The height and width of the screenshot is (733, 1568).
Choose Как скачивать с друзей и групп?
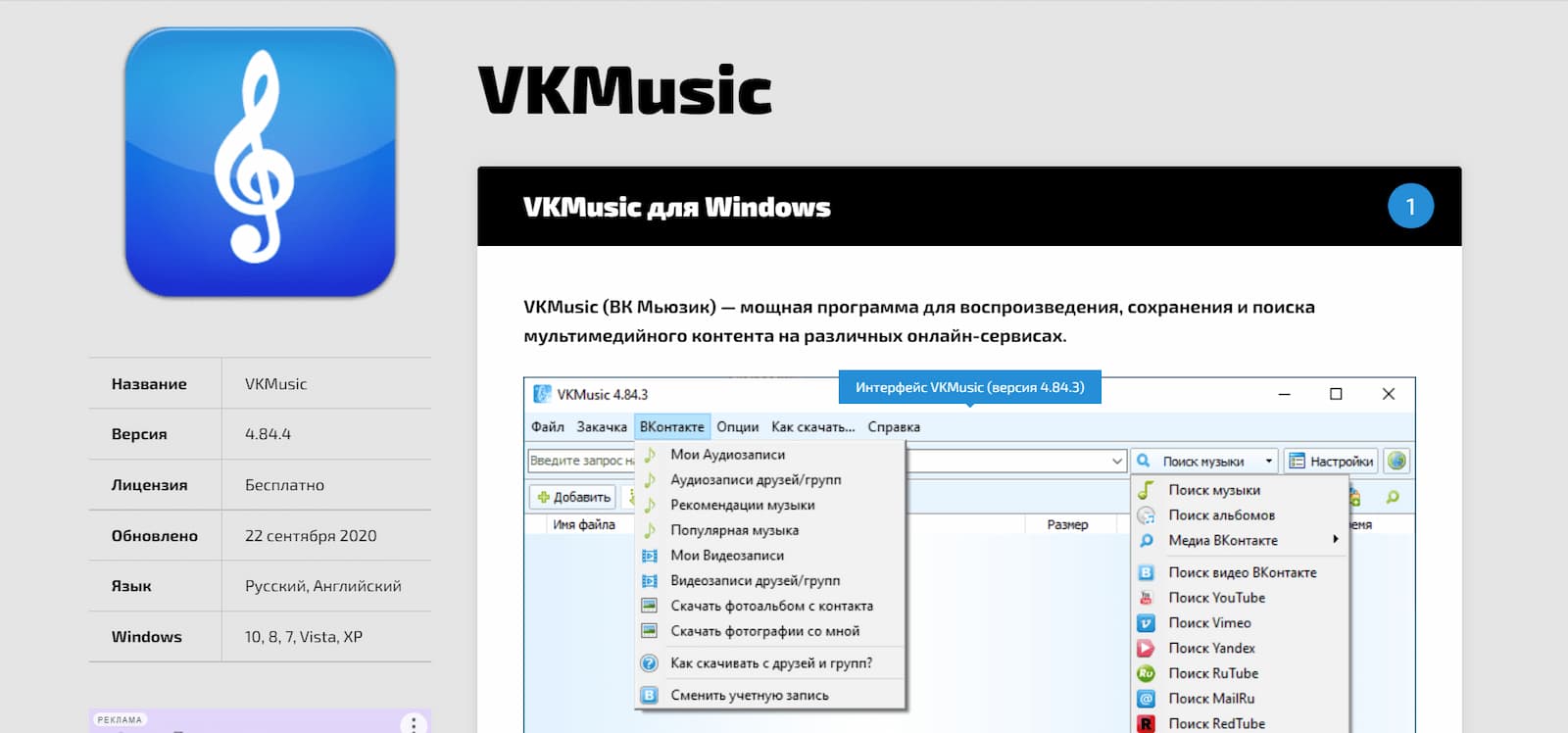pos(771,663)
